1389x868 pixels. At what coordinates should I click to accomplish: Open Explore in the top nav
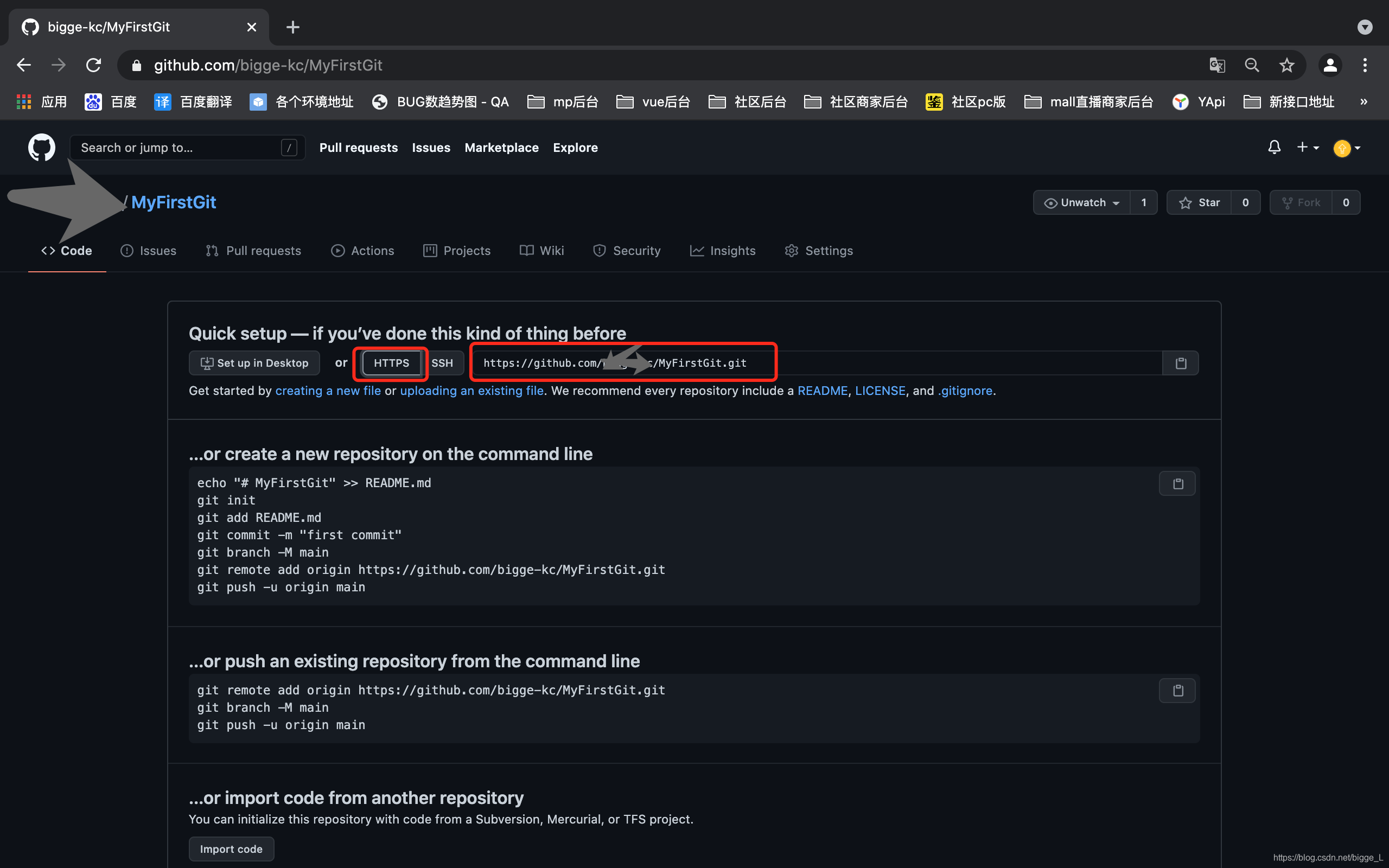575,148
